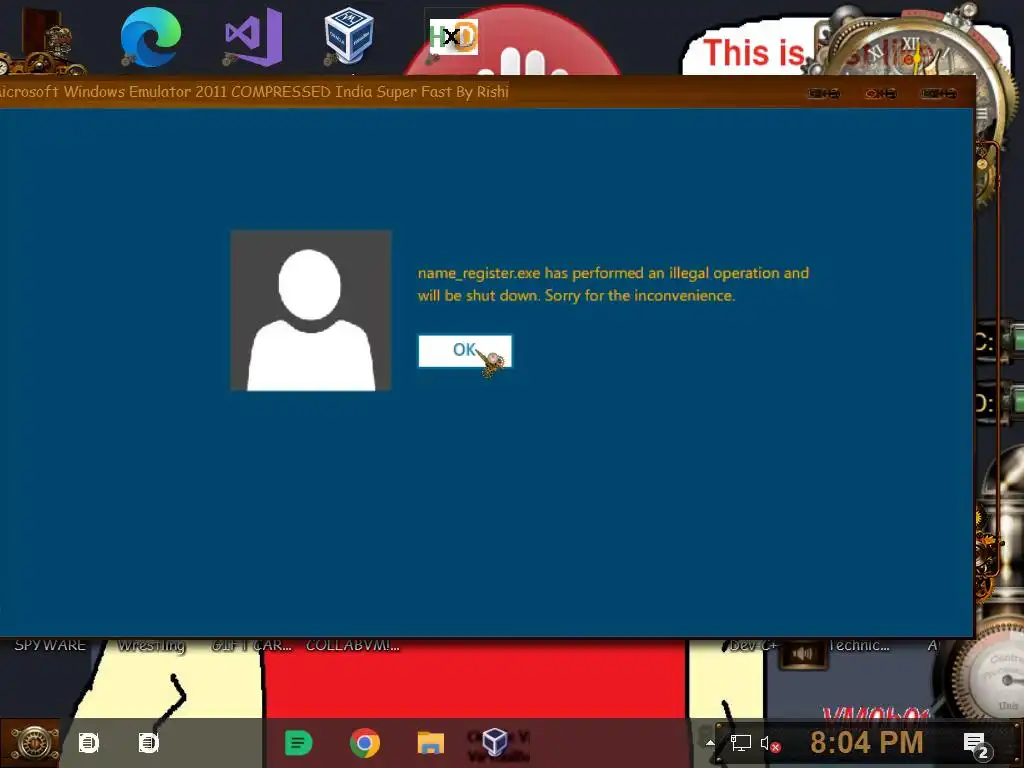Click the speaker gadget beside Technic...
The height and width of the screenshot is (768, 1024).
point(803,654)
